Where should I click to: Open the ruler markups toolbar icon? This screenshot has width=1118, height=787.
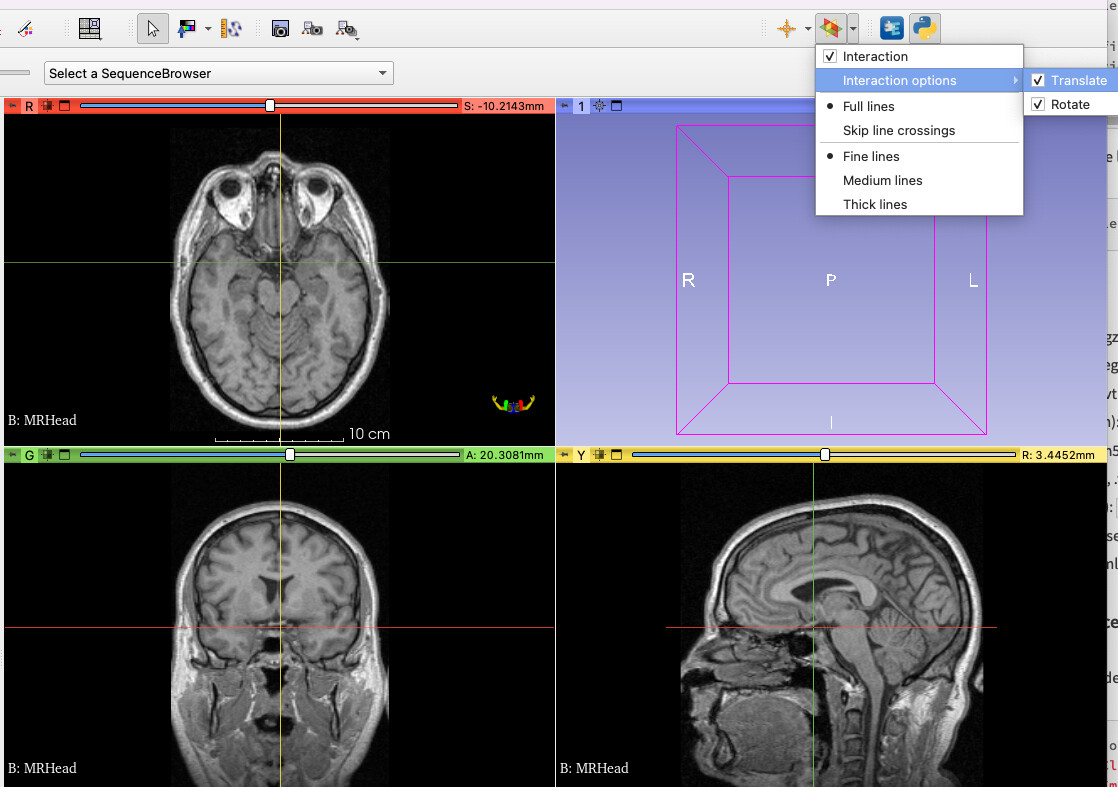(231, 29)
